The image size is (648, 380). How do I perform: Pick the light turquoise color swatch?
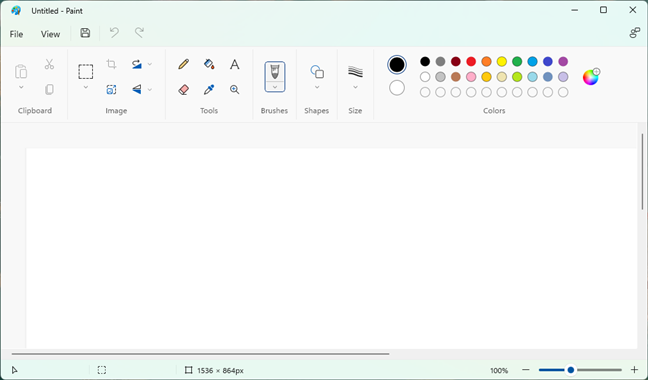point(532,77)
